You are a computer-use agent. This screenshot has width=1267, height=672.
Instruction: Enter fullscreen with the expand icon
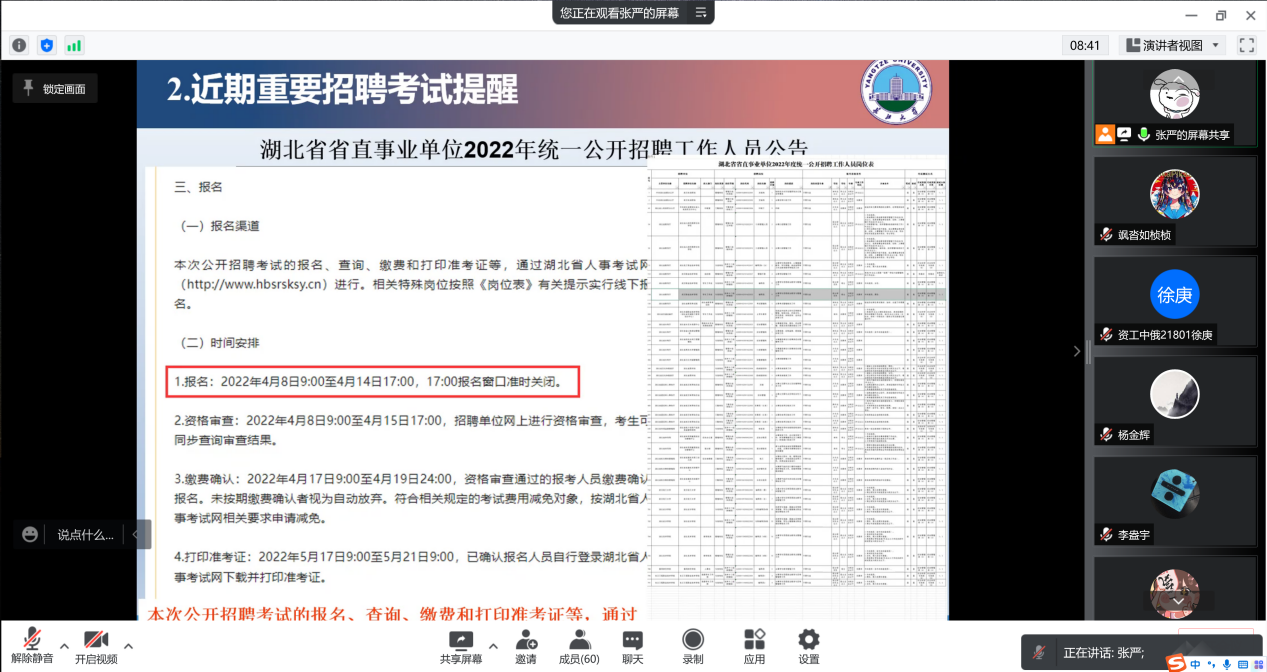coord(1245,44)
